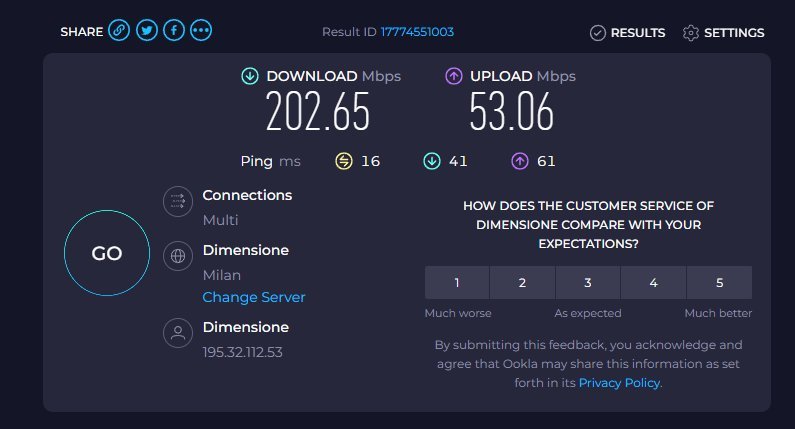Click the idle ping latency icon
Viewport: 795px width, 429px height.
coord(343,161)
